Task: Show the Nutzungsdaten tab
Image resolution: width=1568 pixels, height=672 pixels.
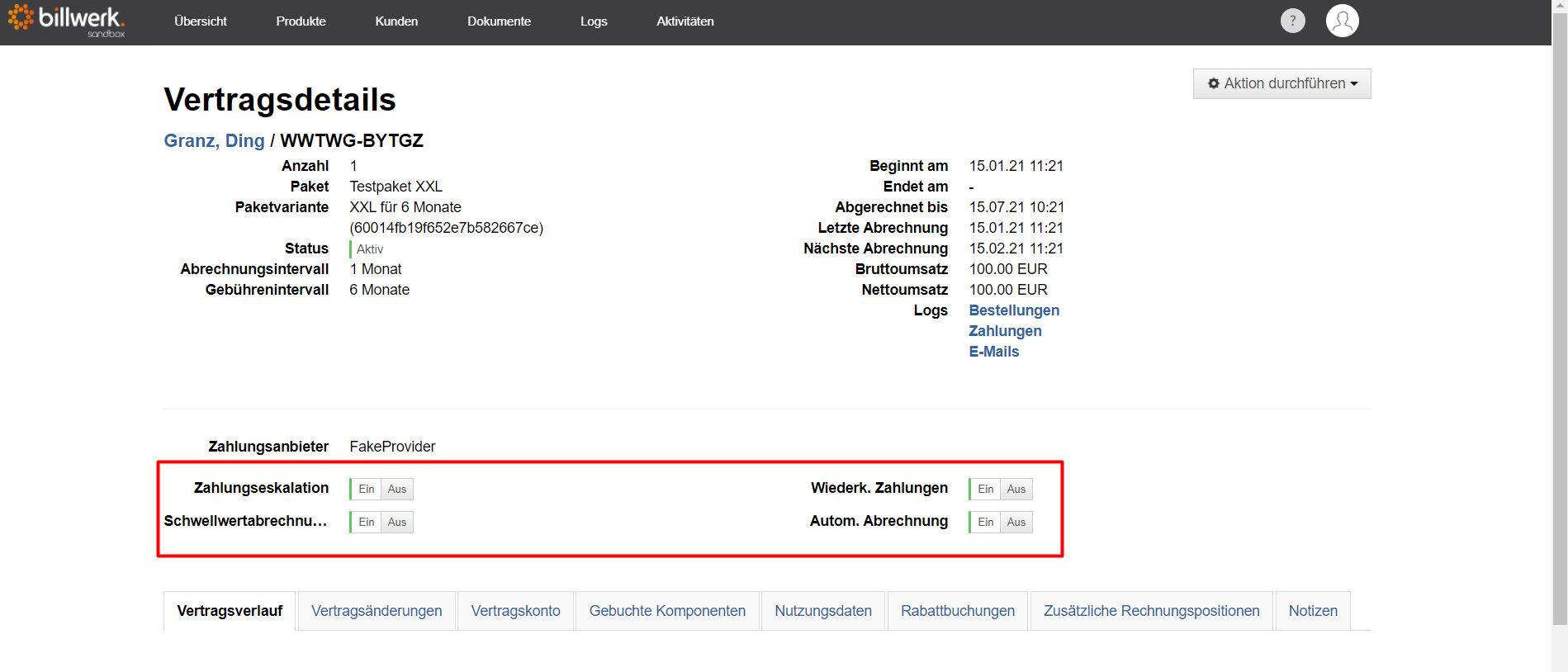Action: (x=823, y=611)
